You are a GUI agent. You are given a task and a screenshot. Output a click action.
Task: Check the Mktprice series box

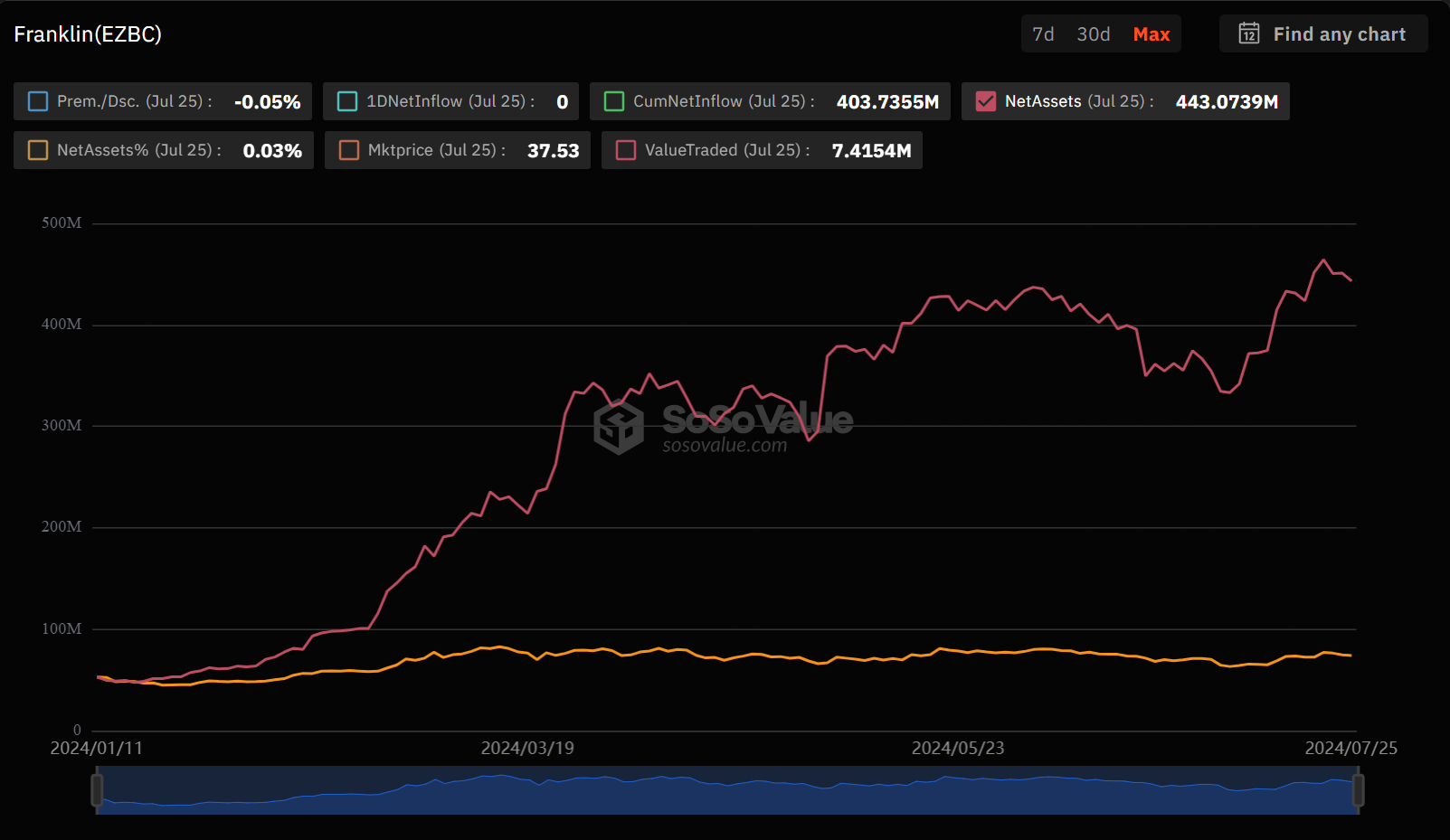[349, 150]
